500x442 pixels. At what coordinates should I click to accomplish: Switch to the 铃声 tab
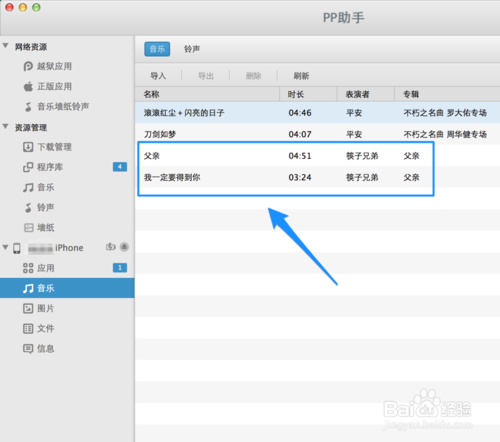(192, 49)
